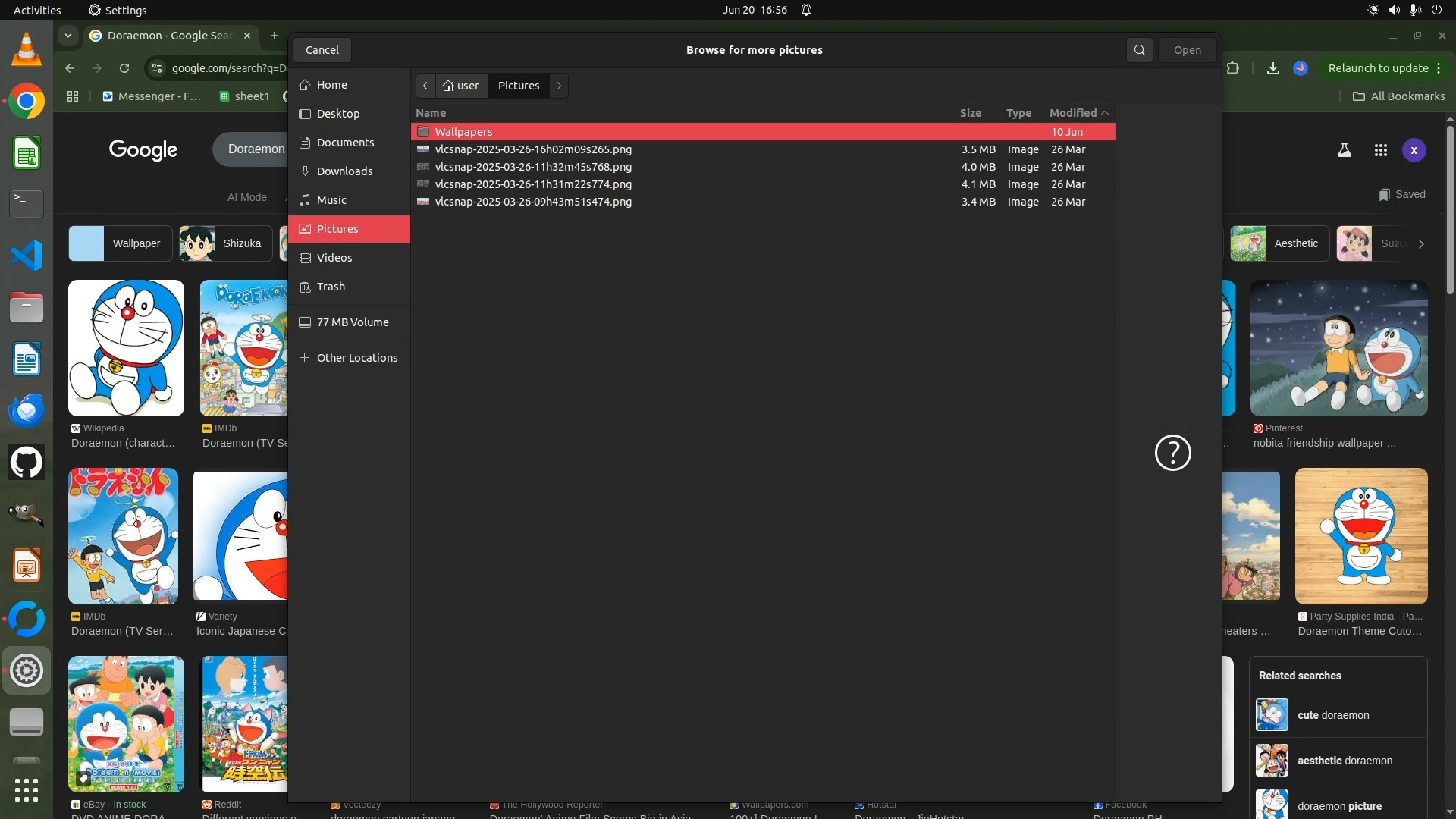Click the forward chevron after Pictures
Image resolution: width=1456 pixels, height=819 pixels.
tap(559, 86)
